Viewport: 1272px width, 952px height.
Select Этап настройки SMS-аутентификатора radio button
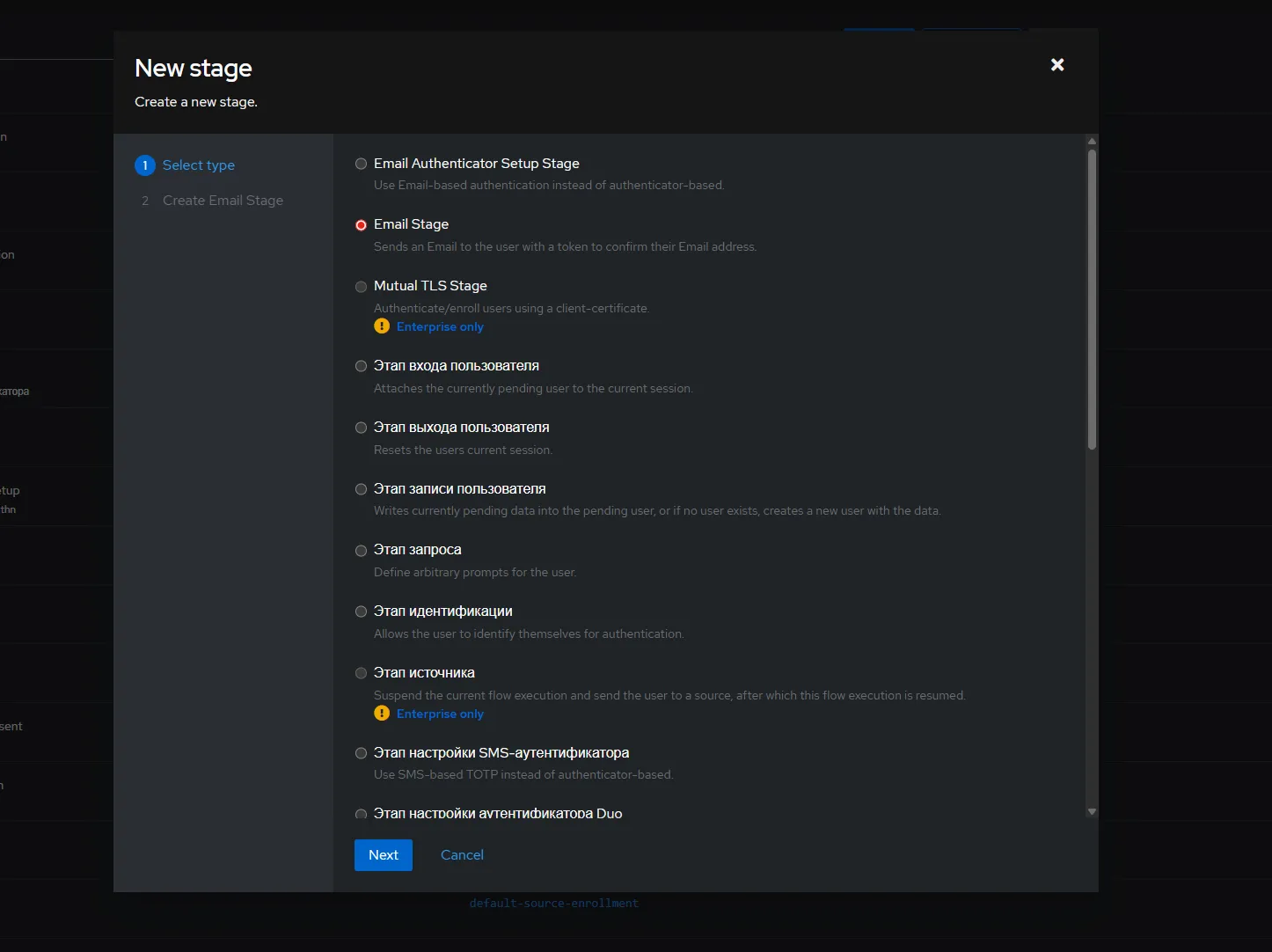coord(361,753)
